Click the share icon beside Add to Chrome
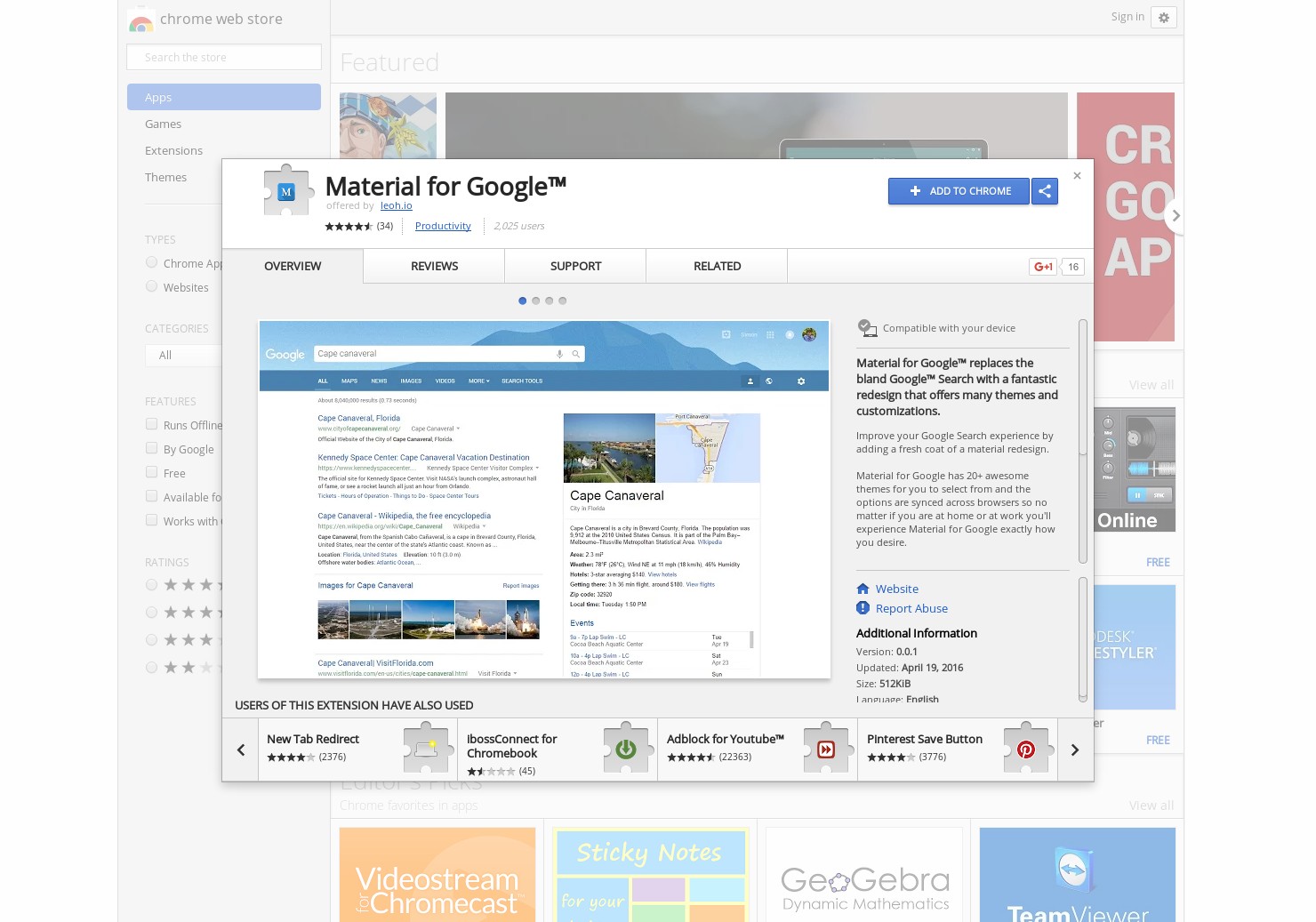 point(1044,191)
